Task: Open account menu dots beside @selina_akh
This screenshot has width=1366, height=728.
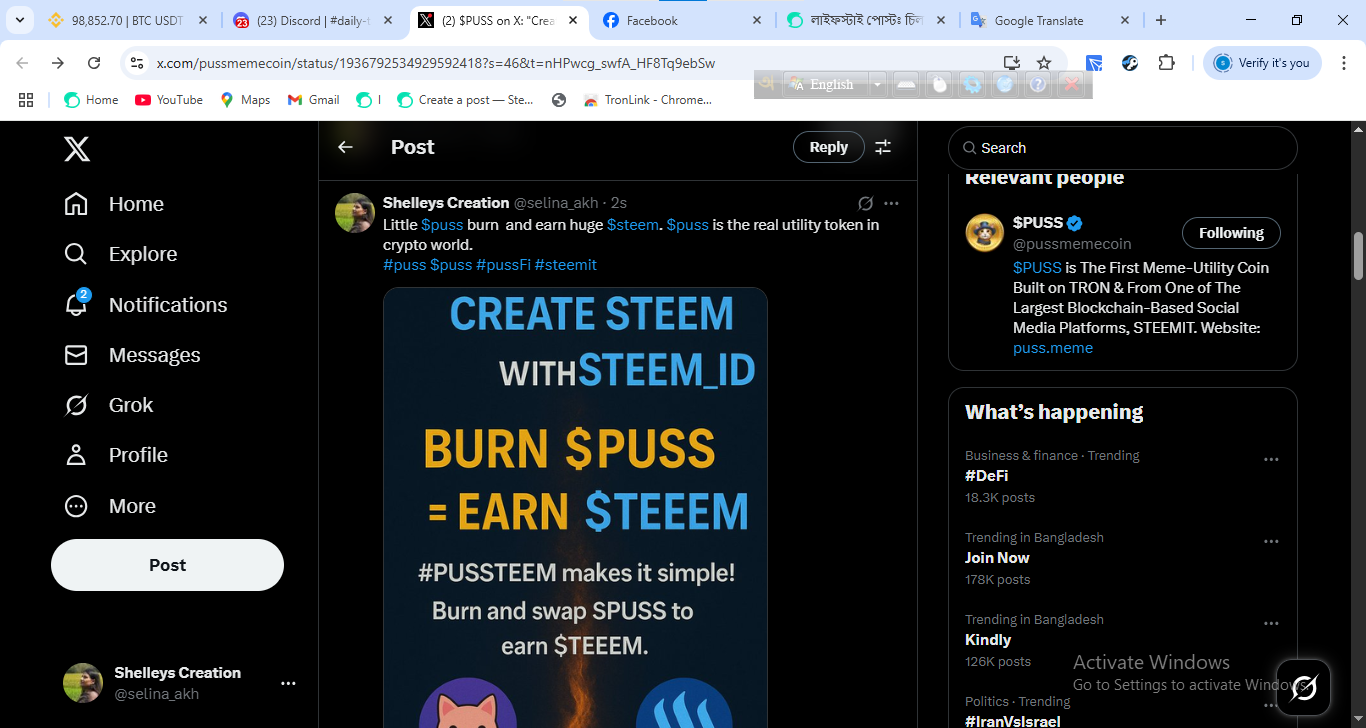Action: 288,683
